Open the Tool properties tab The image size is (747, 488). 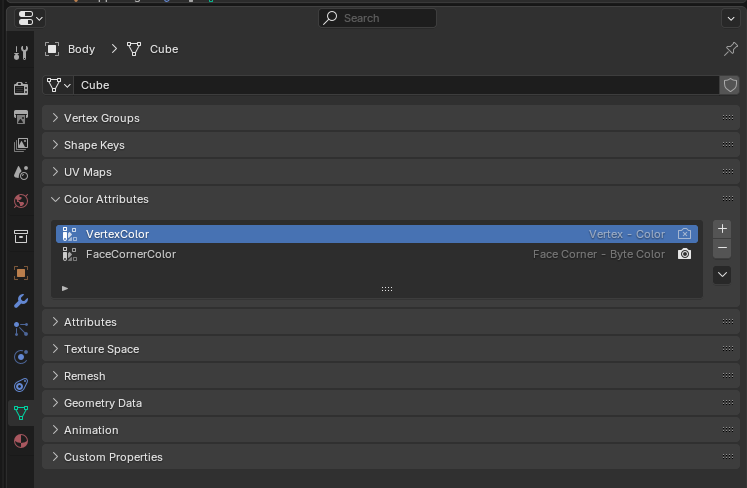21,53
